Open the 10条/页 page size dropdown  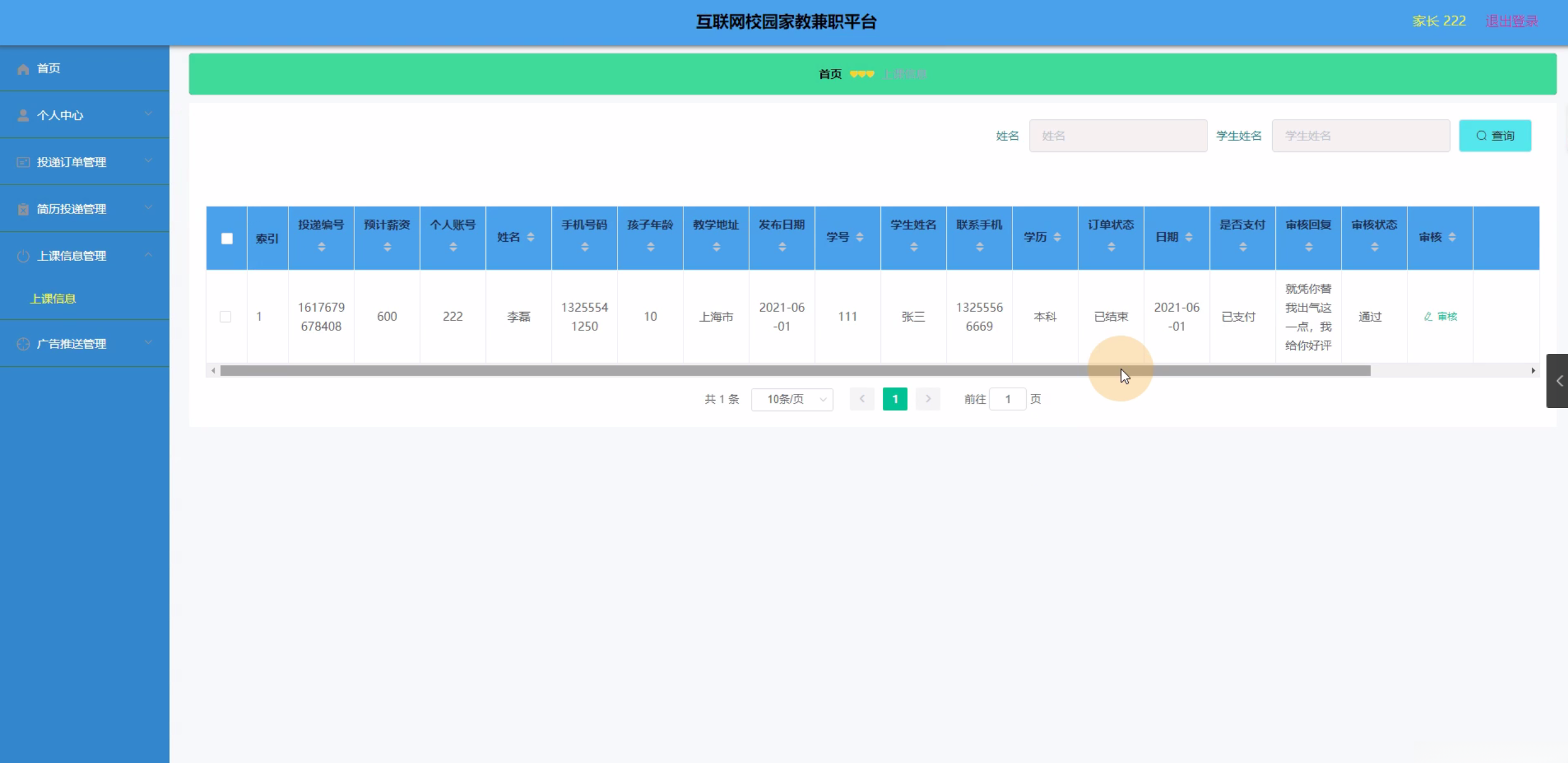[x=792, y=399]
